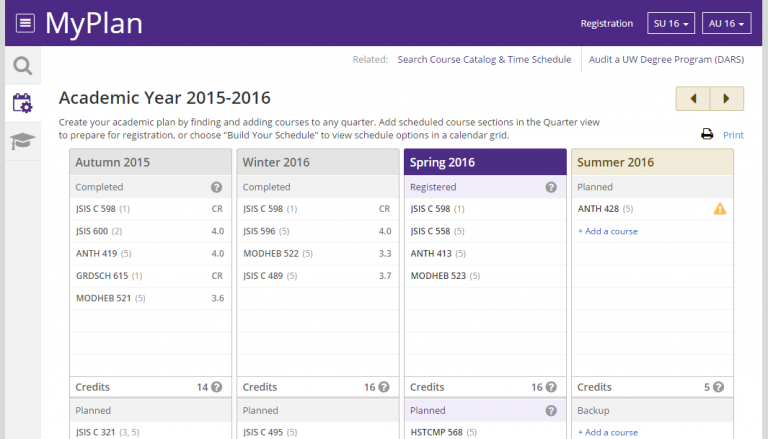Go to previous academic year arrow
The width and height of the screenshot is (768, 439).
pos(693,98)
